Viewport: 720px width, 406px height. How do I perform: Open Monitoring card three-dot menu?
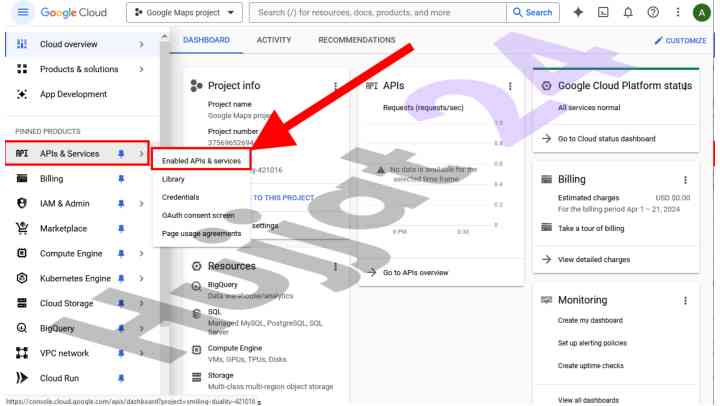pos(685,300)
